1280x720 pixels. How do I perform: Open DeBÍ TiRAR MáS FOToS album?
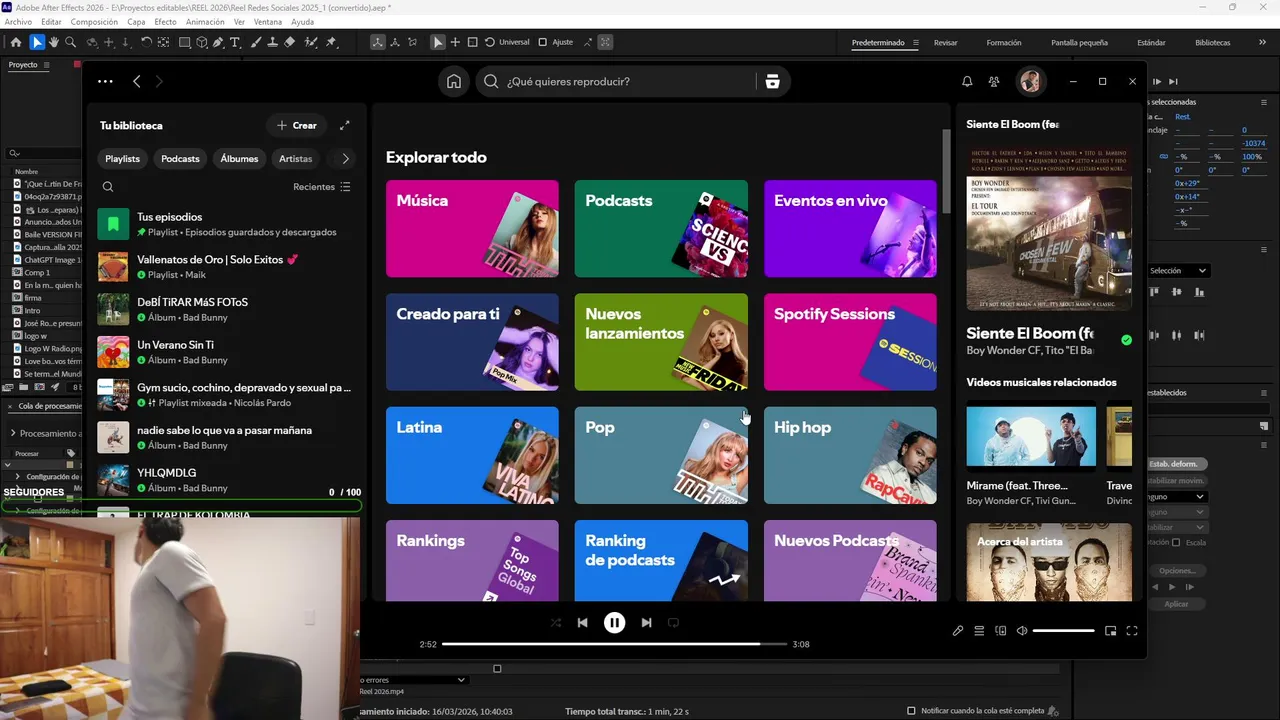point(225,309)
